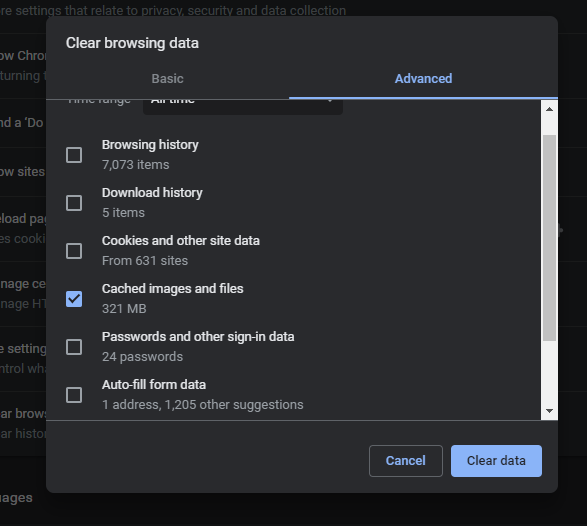
Task: Click the scrollbar down arrow icon
Action: click(x=549, y=411)
